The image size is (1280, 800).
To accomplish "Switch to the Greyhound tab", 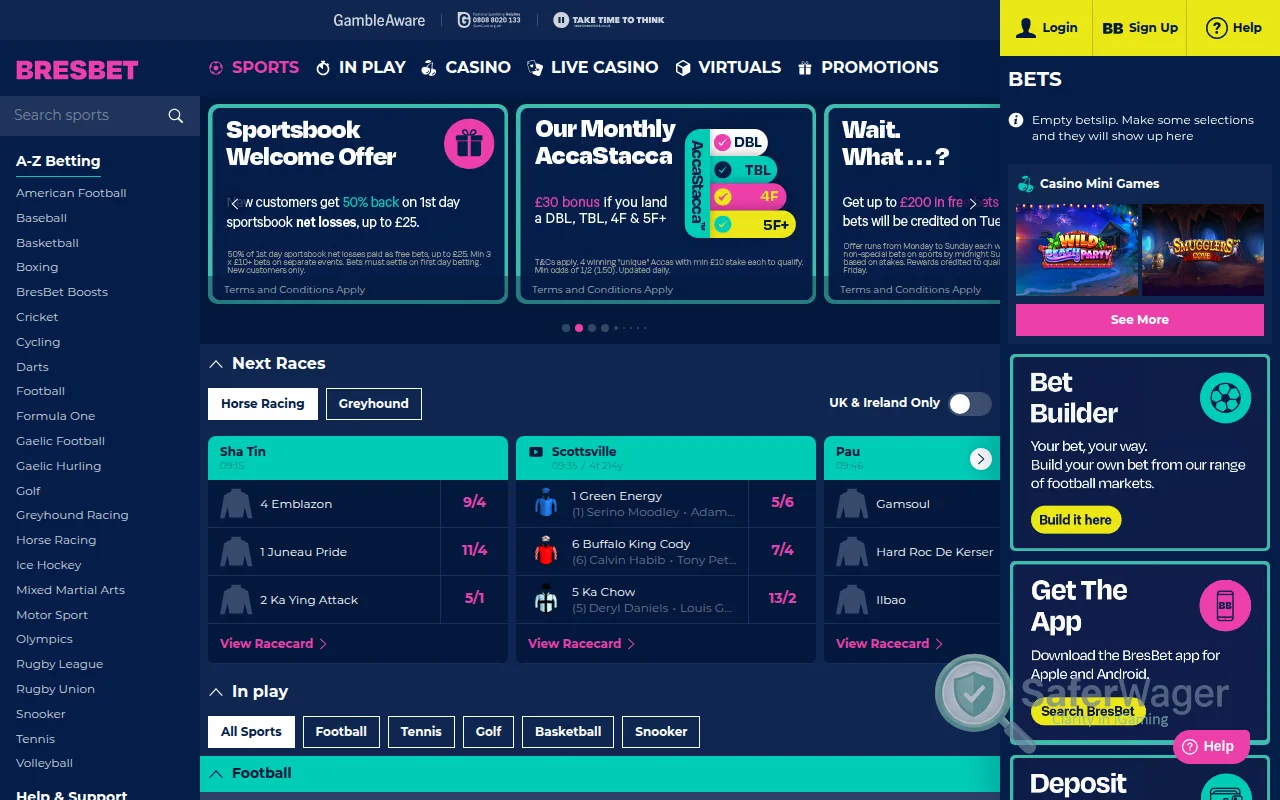I will [x=373, y=404].
